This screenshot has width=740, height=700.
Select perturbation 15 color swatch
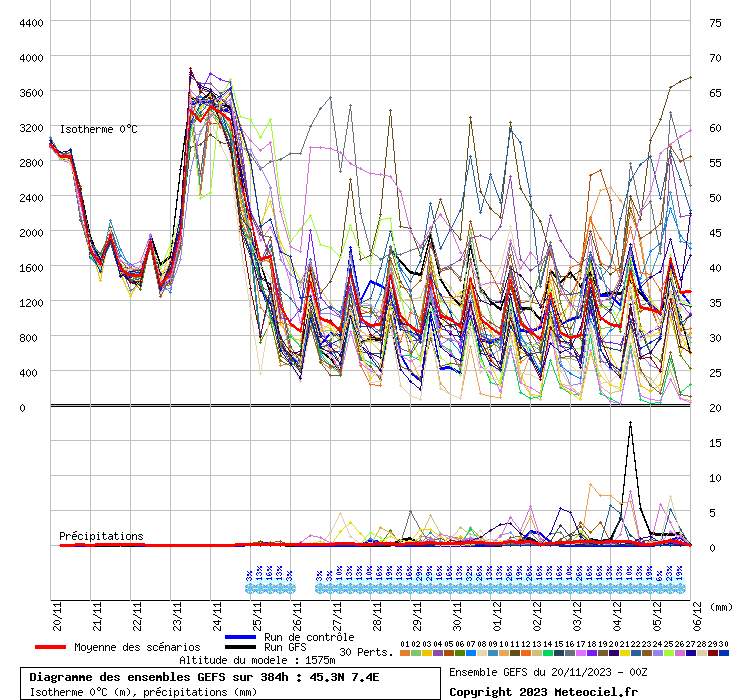tap(558, 653)
